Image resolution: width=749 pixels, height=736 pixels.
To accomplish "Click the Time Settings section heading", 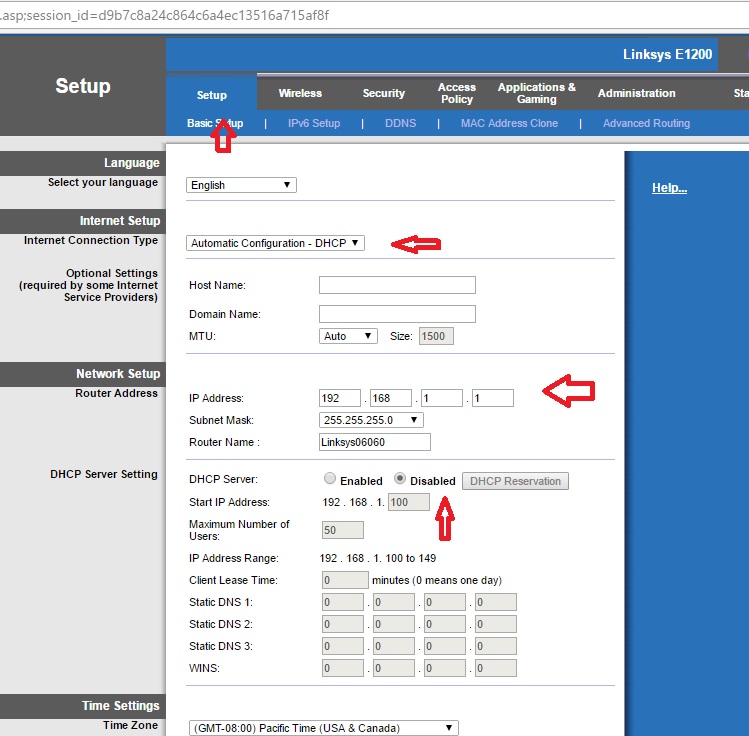I will (120, 705).
